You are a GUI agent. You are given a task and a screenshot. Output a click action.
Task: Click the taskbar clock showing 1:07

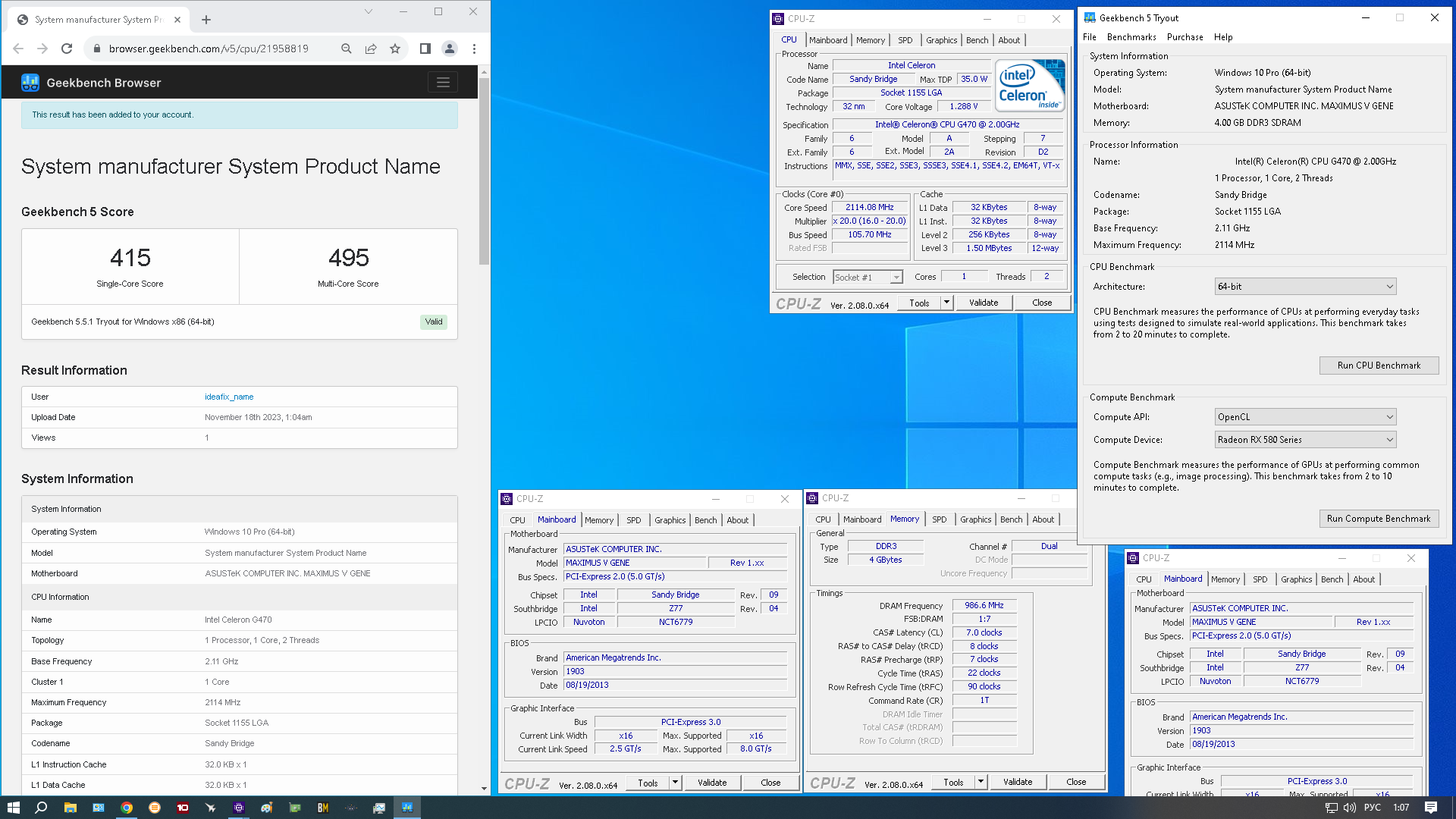[x=1401, y=808]
